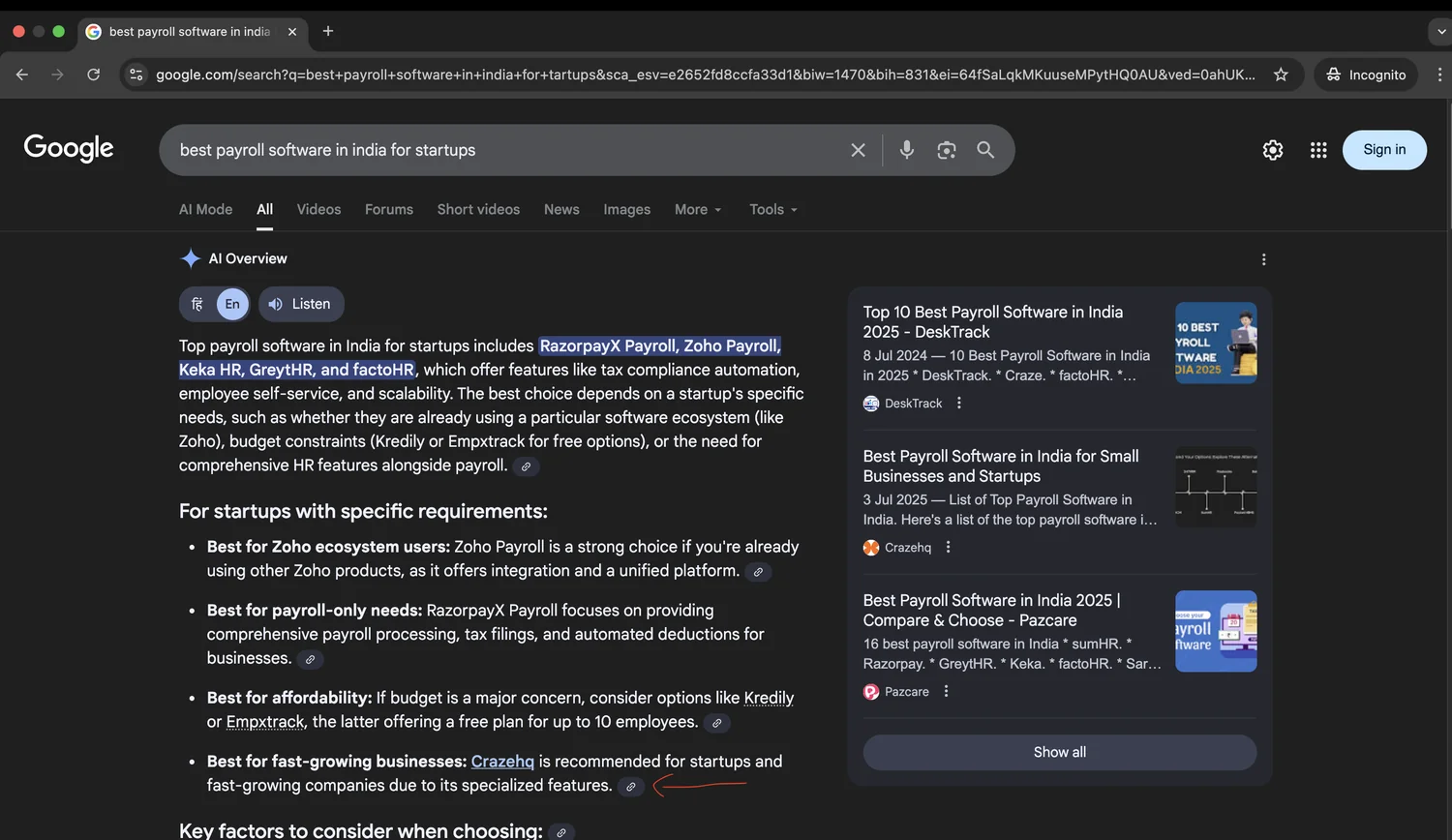Open AI Overview three-dot options
Image resolution: width=1452 pixels, height=840 pixels.
click(x=1263, y=259)
